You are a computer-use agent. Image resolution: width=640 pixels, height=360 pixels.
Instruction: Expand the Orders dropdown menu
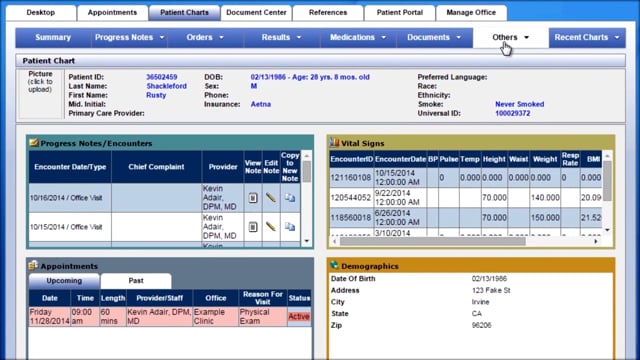[205, 38]
